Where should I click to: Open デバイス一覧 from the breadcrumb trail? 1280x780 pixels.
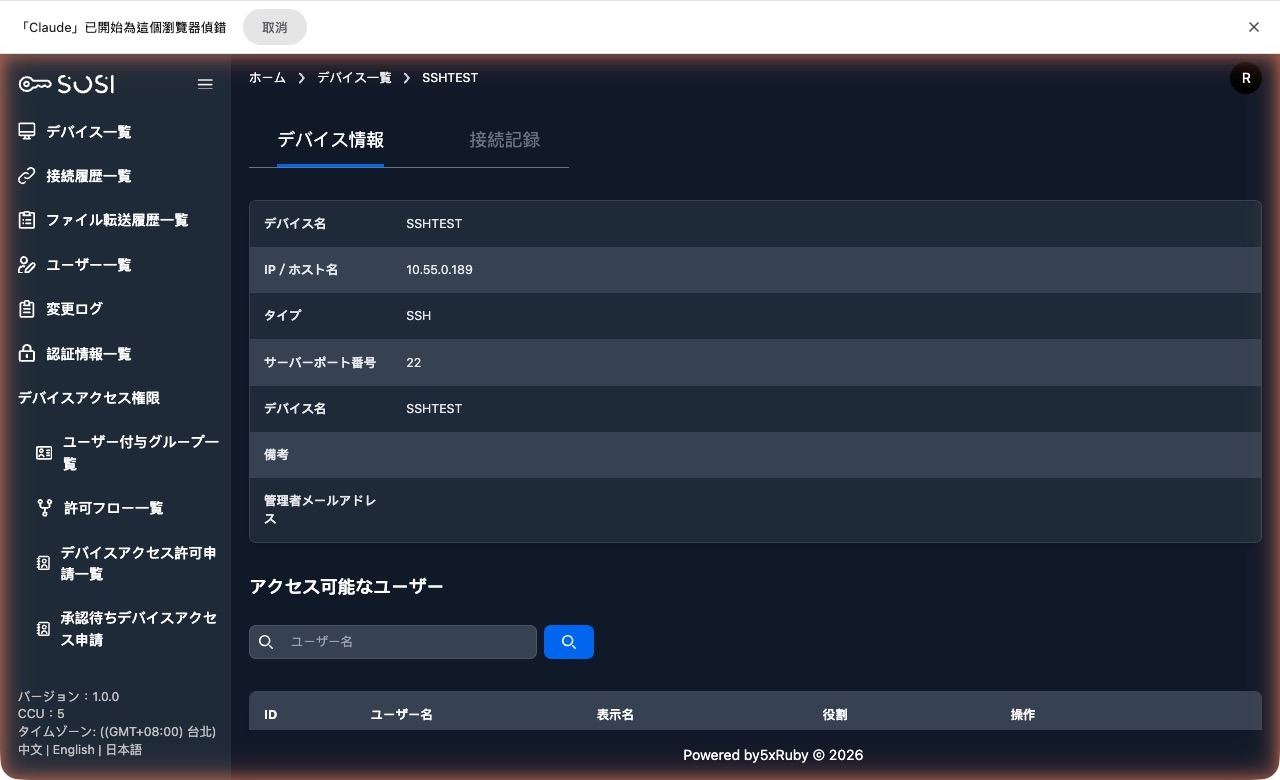tap(354, 77)
